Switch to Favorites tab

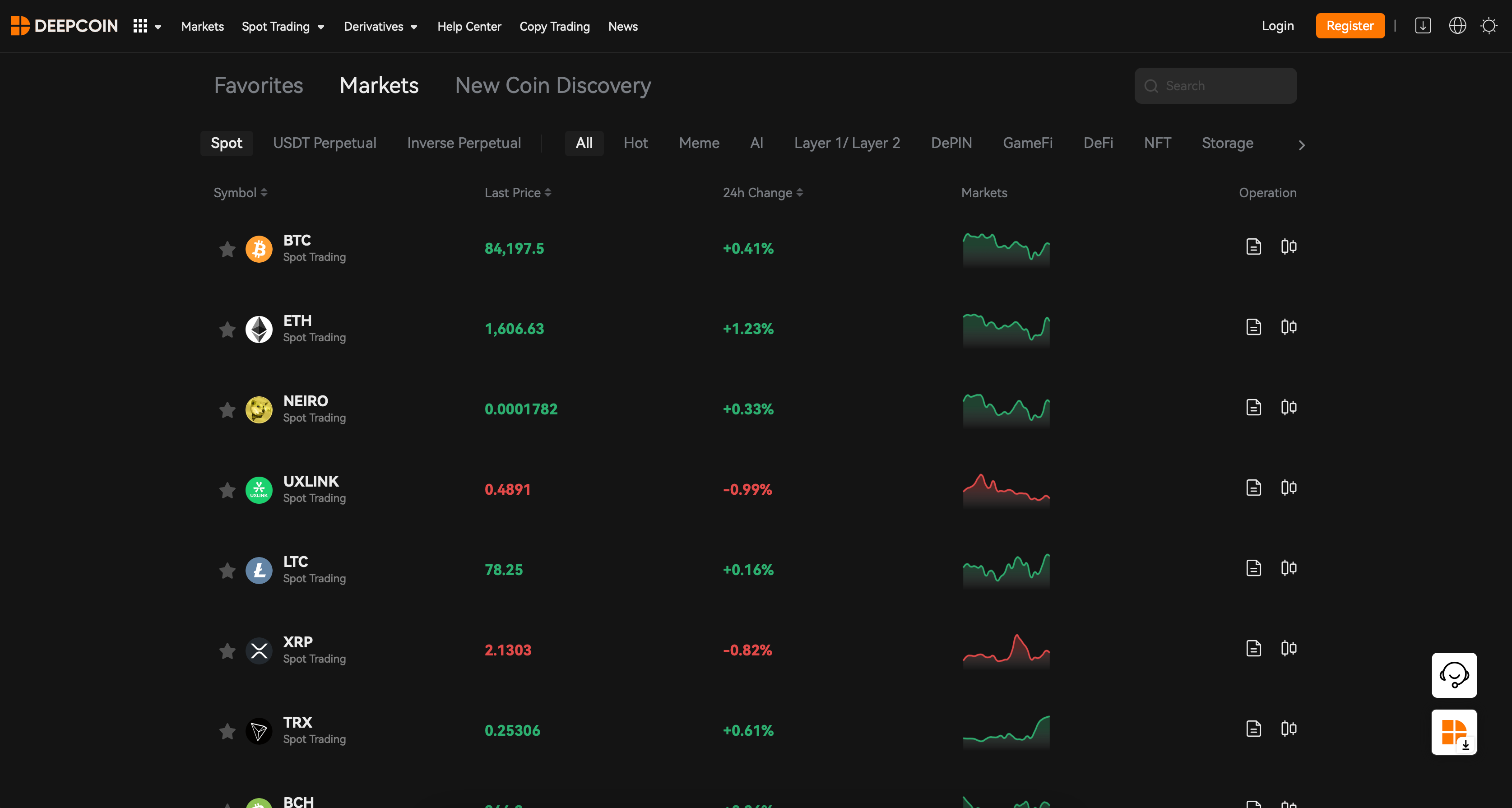[x=258, y=86]
